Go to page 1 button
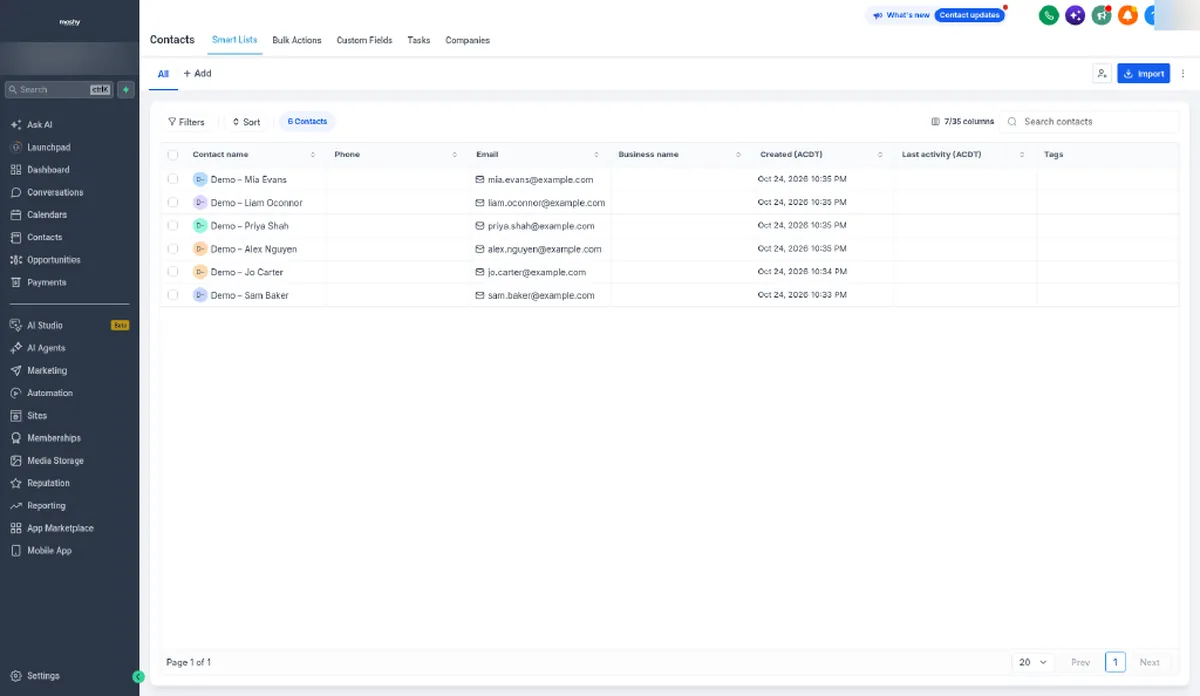Screen dimensions: 1200x696 1115,662
